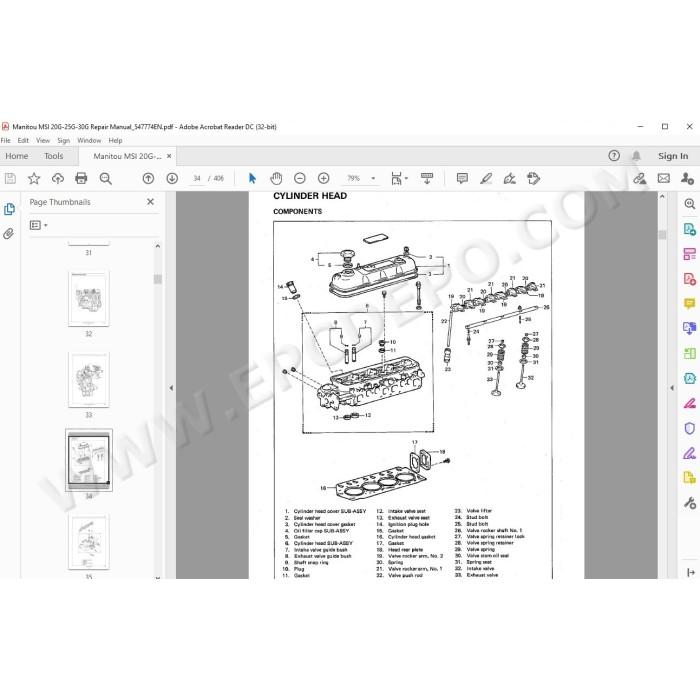Share a link to the file
Viewport: 700px width, 700px height.
pyautogui.click(x=639, y=179)
